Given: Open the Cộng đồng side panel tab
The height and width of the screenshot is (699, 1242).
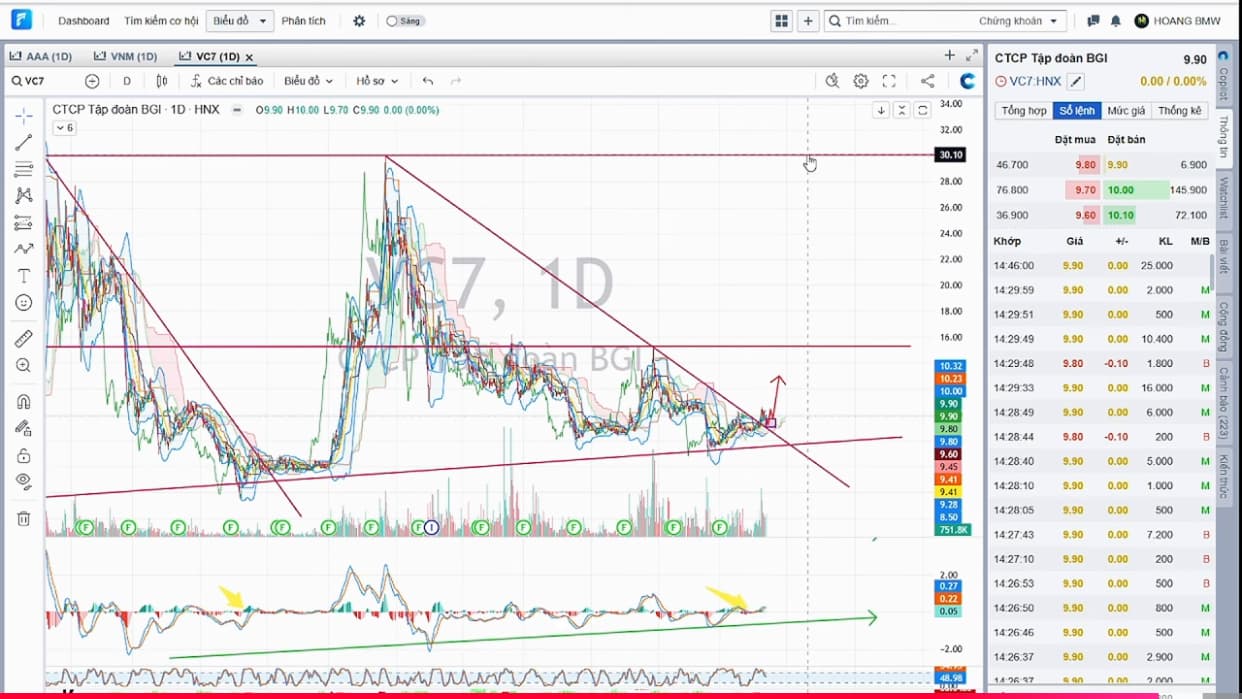Looking at the screenshot, I should coord(1224,325).
